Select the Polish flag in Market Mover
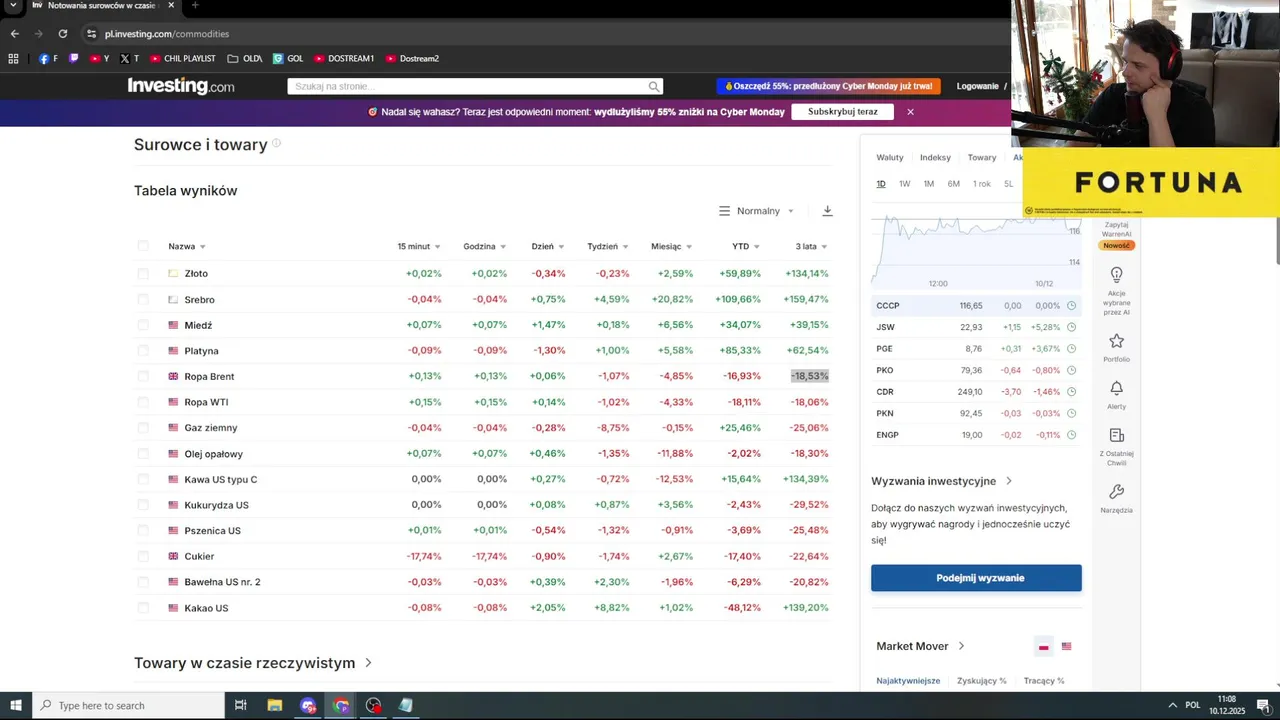1280x720 pixels. click(1043, 647)
